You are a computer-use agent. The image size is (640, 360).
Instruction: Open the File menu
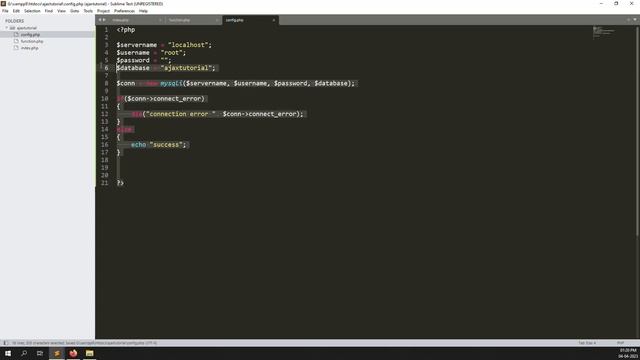click(5, 11)
